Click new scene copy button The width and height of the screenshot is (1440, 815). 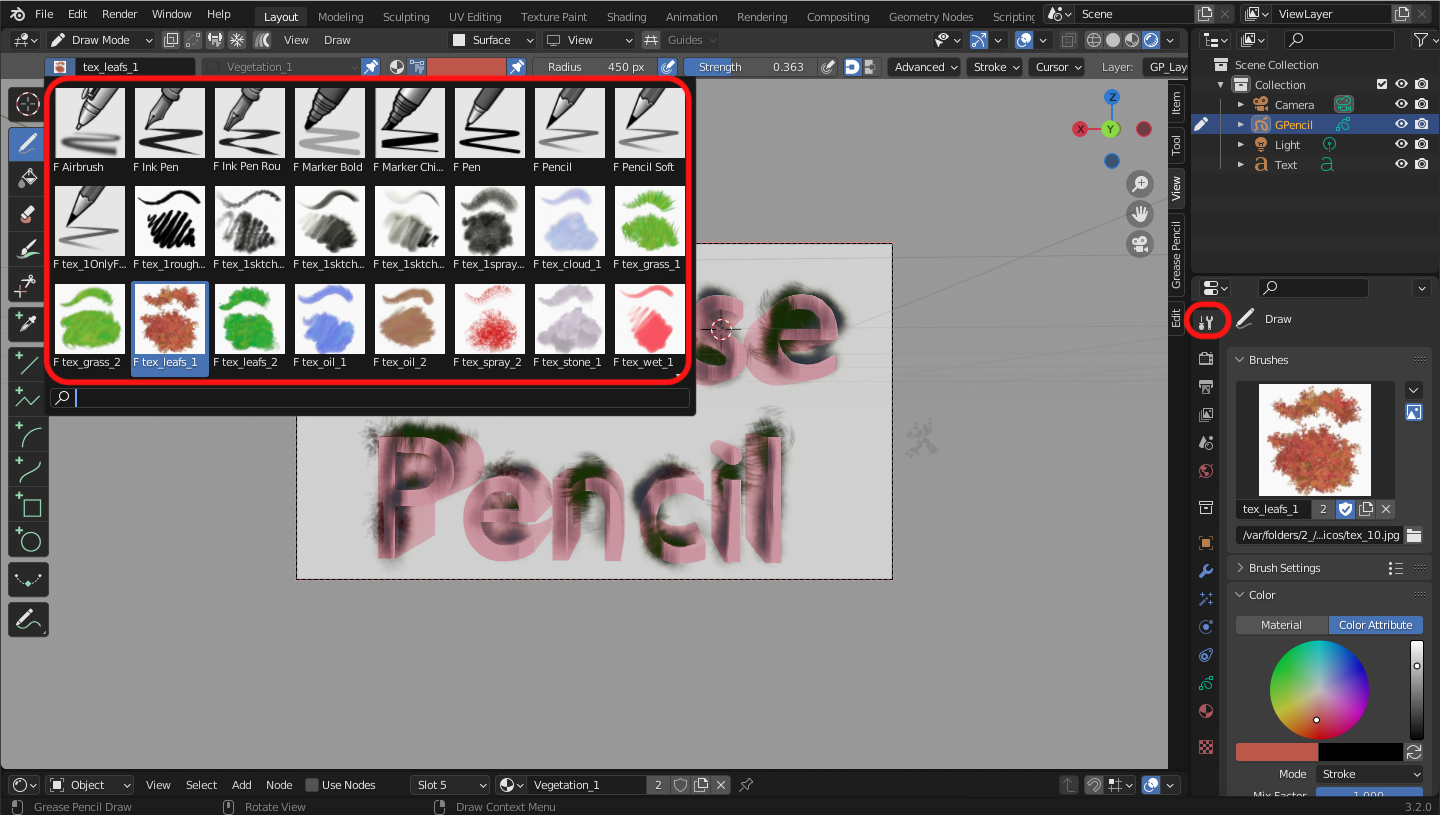[x=1205, y=14]
